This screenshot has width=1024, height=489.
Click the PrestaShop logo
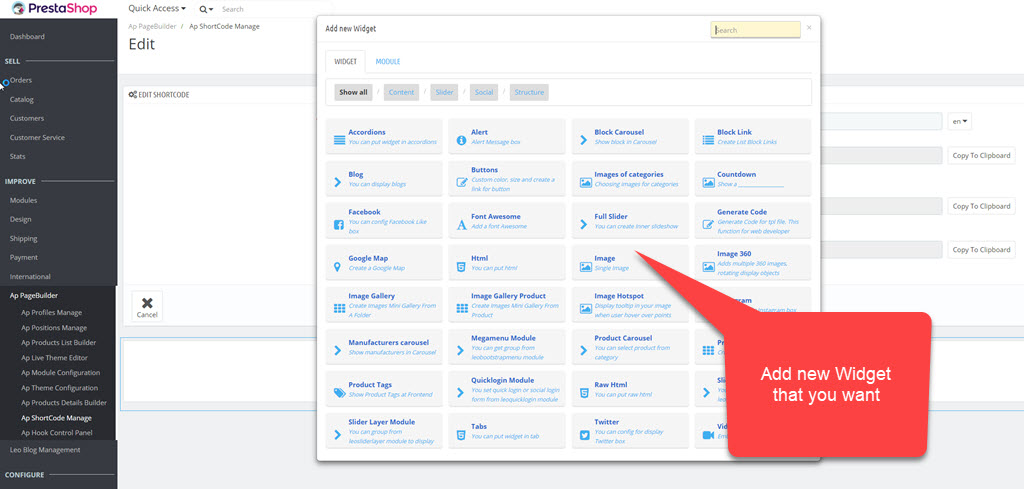[x=54, y=8]
